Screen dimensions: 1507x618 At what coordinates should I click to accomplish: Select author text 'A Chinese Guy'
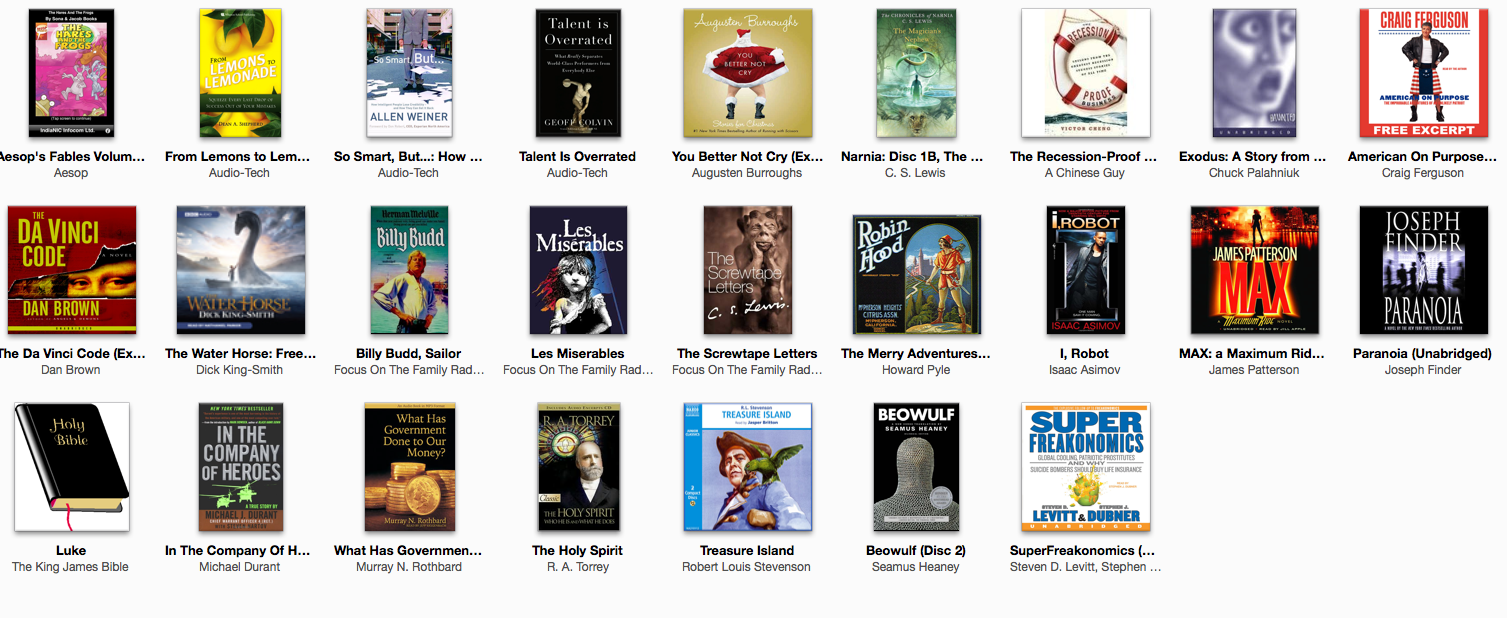click(1085, 173)
